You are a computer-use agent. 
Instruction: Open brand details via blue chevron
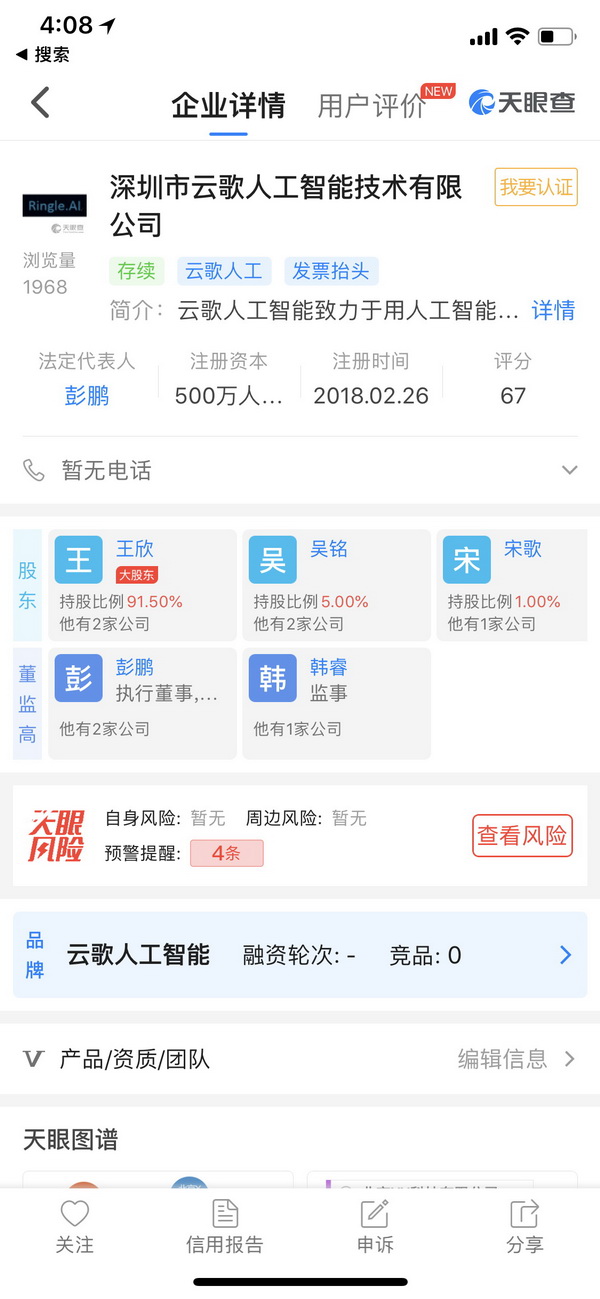click(565, 955)
